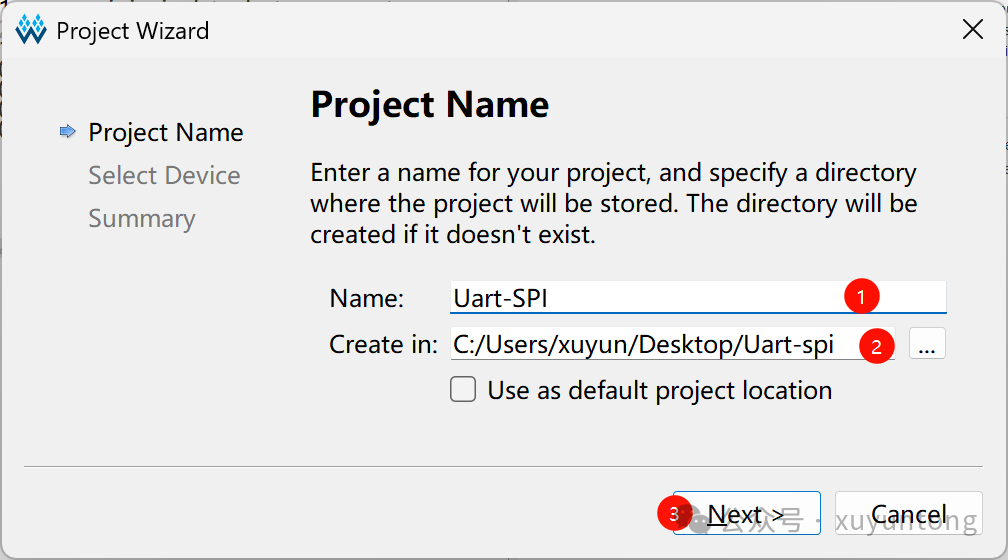
Task: Click the red marker numbered 1
Action: point(861,296)
